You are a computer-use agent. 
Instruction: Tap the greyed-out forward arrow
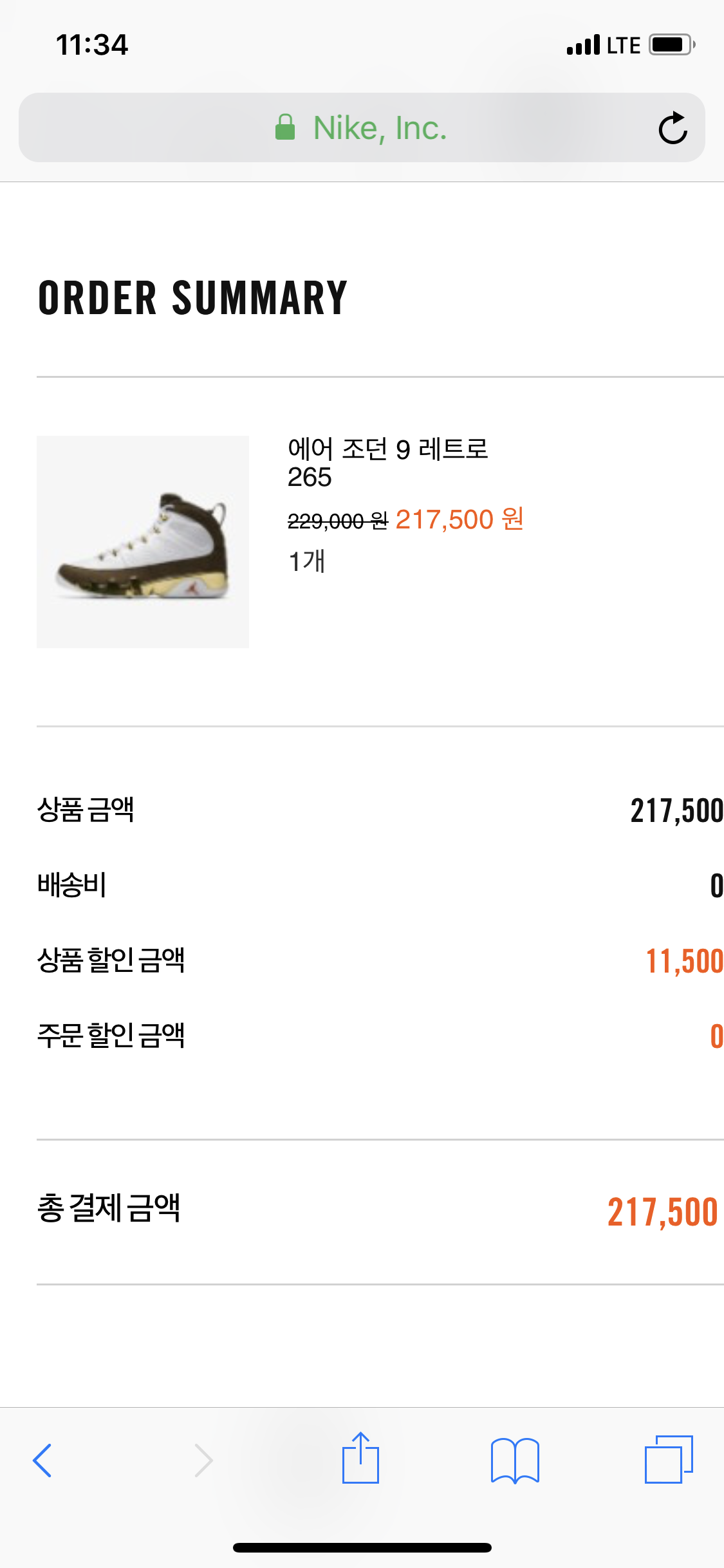(203, 1460)
